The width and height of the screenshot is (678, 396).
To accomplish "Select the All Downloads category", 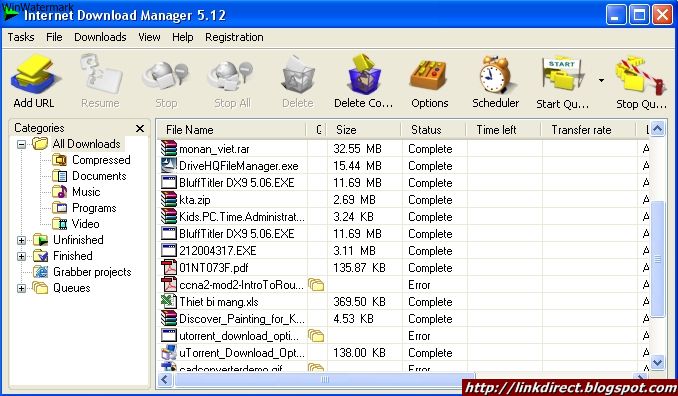I will click(86, 144).
